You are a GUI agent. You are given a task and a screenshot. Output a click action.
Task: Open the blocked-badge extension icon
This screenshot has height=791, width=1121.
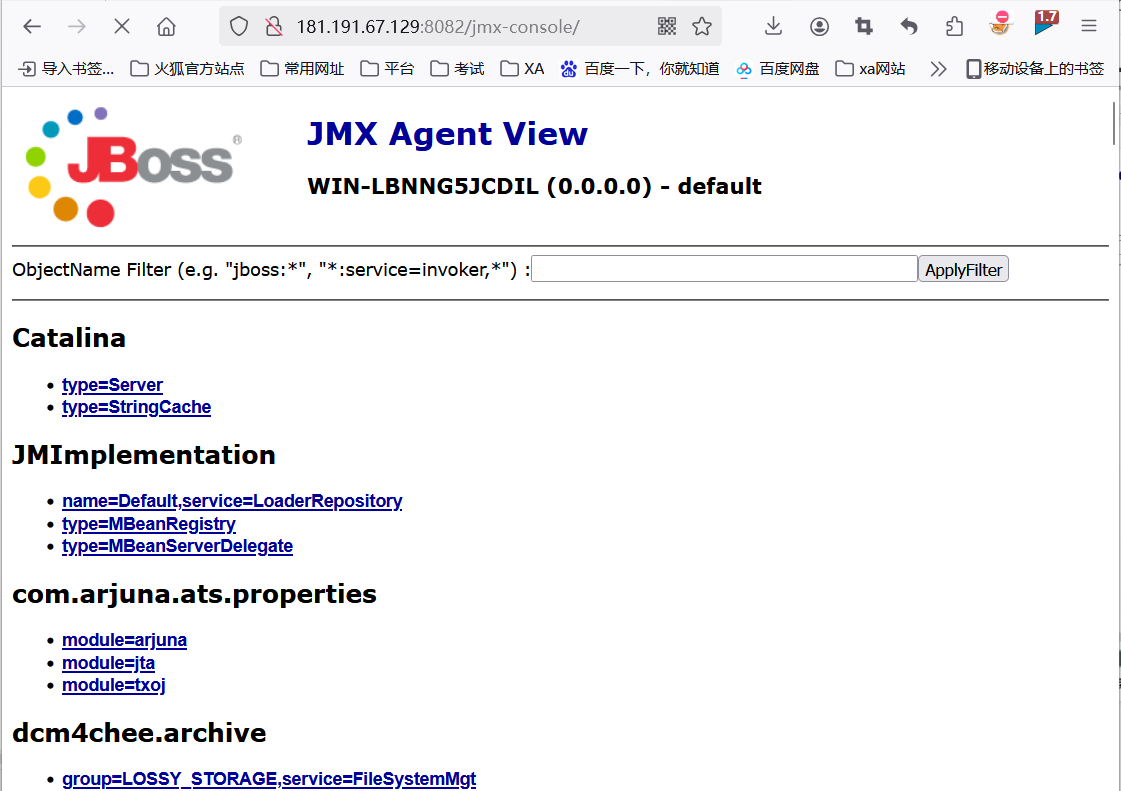(1000, 24)
